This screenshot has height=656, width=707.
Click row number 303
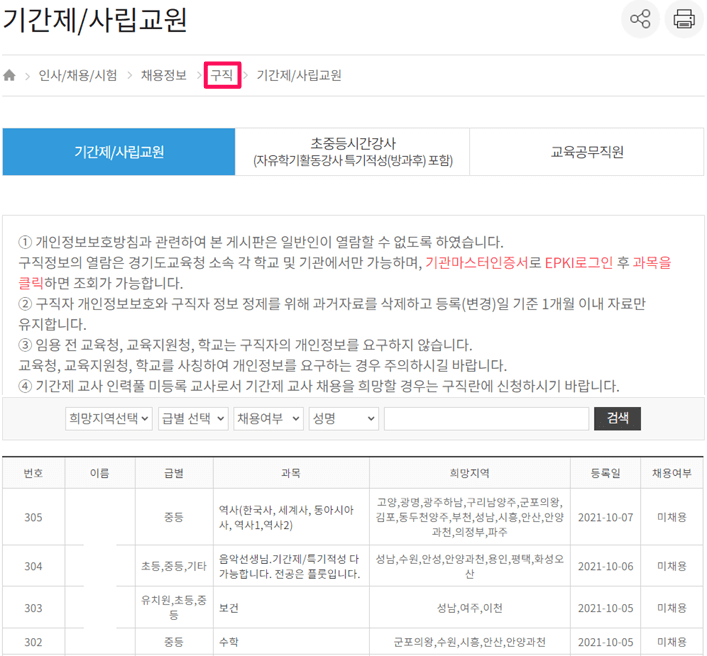point(33,608)
